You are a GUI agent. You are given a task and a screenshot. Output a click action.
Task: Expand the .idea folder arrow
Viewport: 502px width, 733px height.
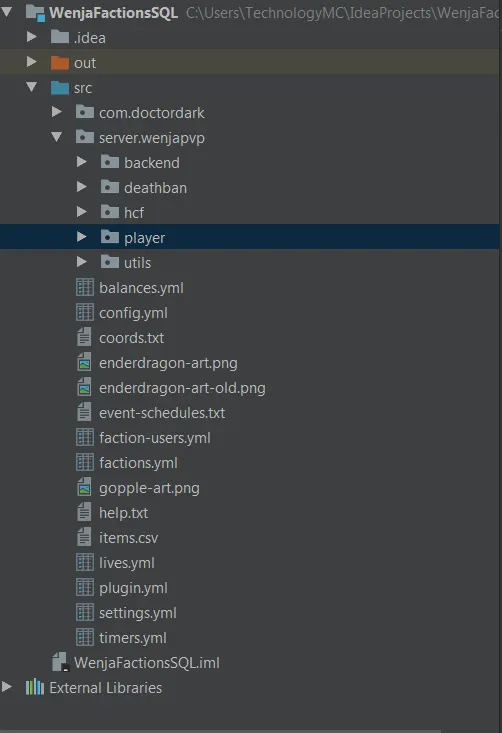tap(31, 36)
